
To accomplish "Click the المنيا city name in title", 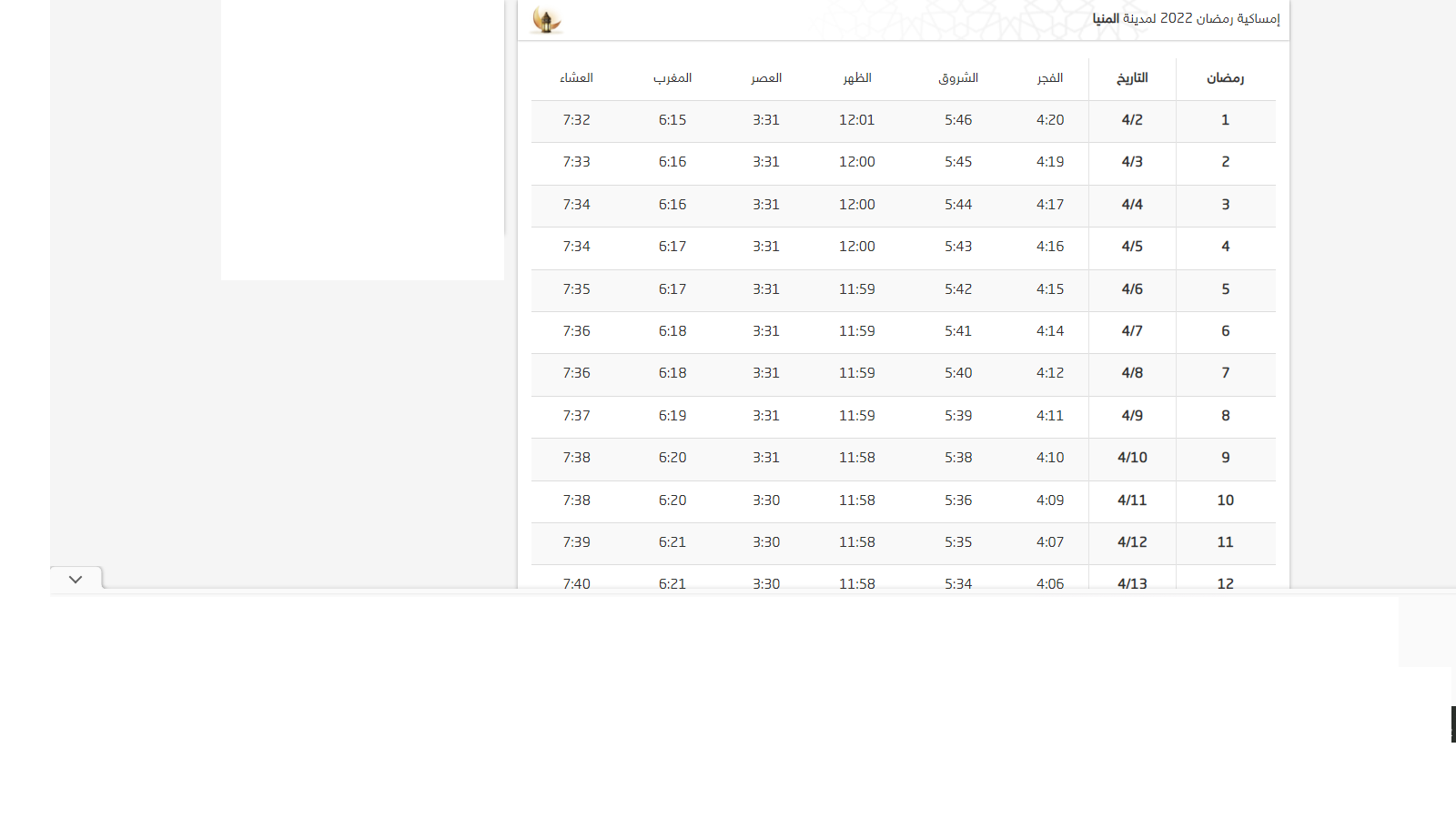I will click(1106, 19).
